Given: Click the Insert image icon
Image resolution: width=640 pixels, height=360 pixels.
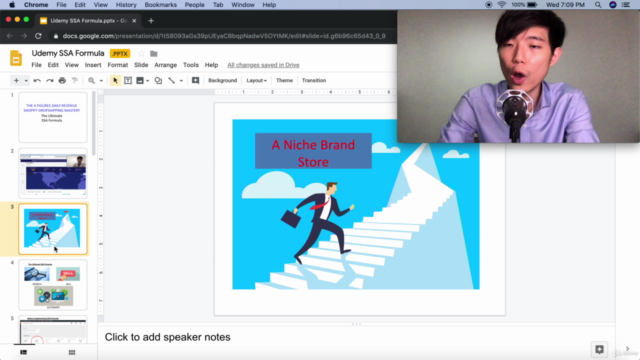Looking at the screenshot, I should click(140, 80).
